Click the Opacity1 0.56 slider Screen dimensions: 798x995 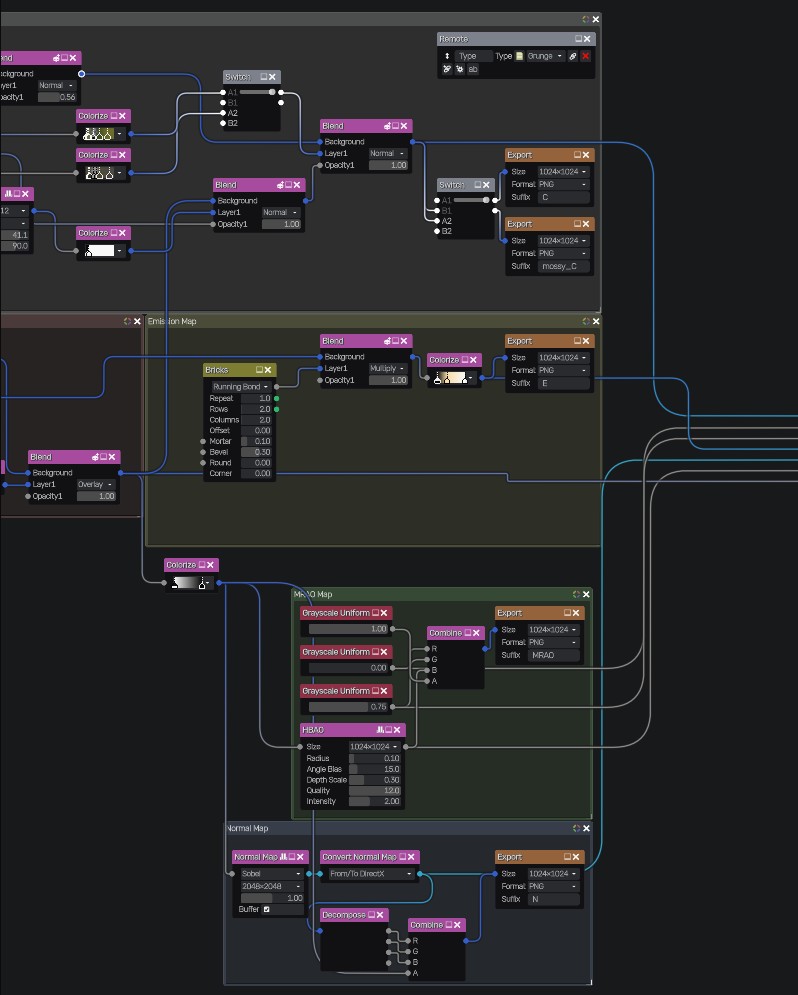57,97
